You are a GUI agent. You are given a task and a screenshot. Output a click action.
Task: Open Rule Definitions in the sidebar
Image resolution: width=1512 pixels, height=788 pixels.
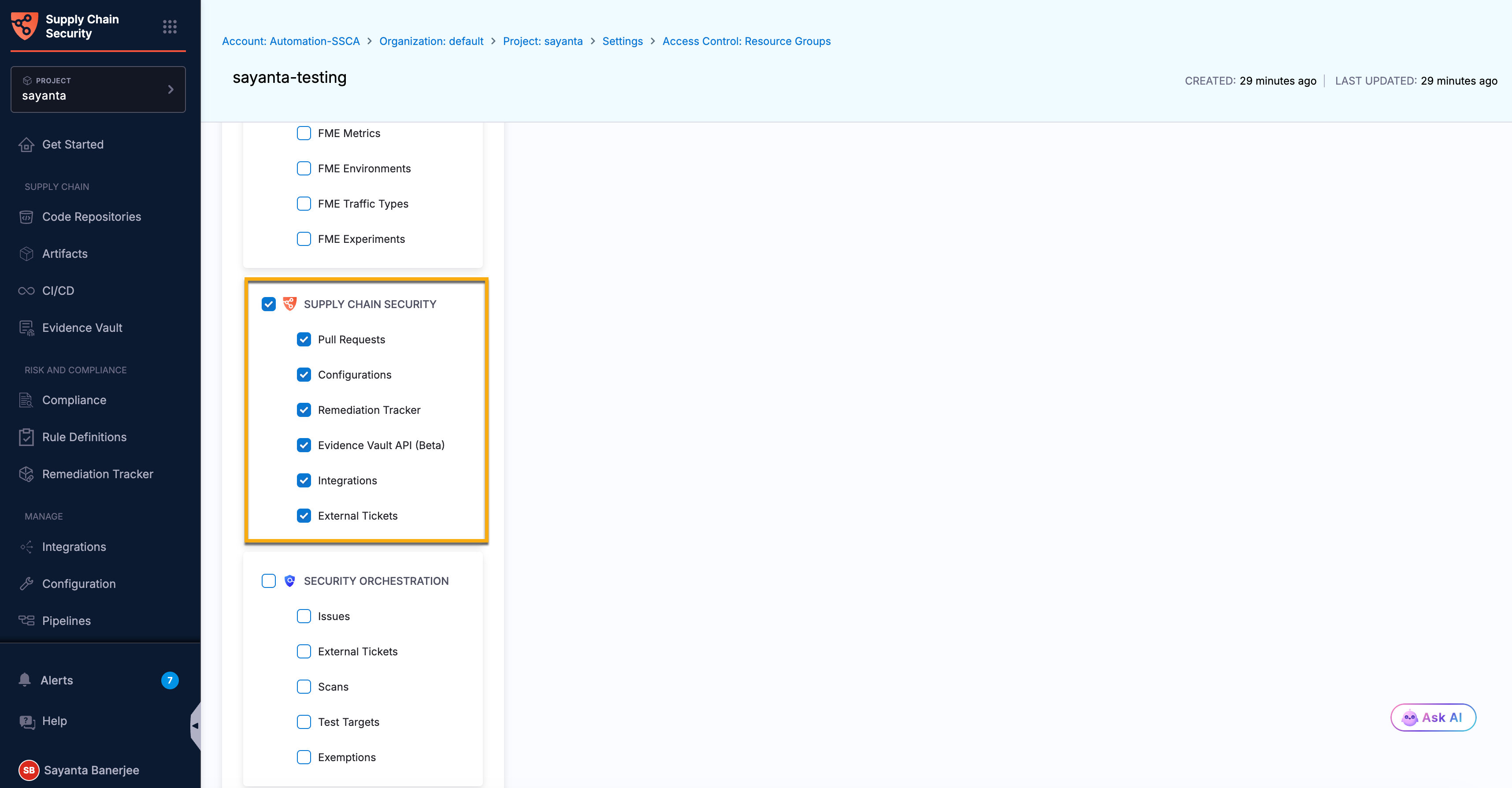point(85,437)
